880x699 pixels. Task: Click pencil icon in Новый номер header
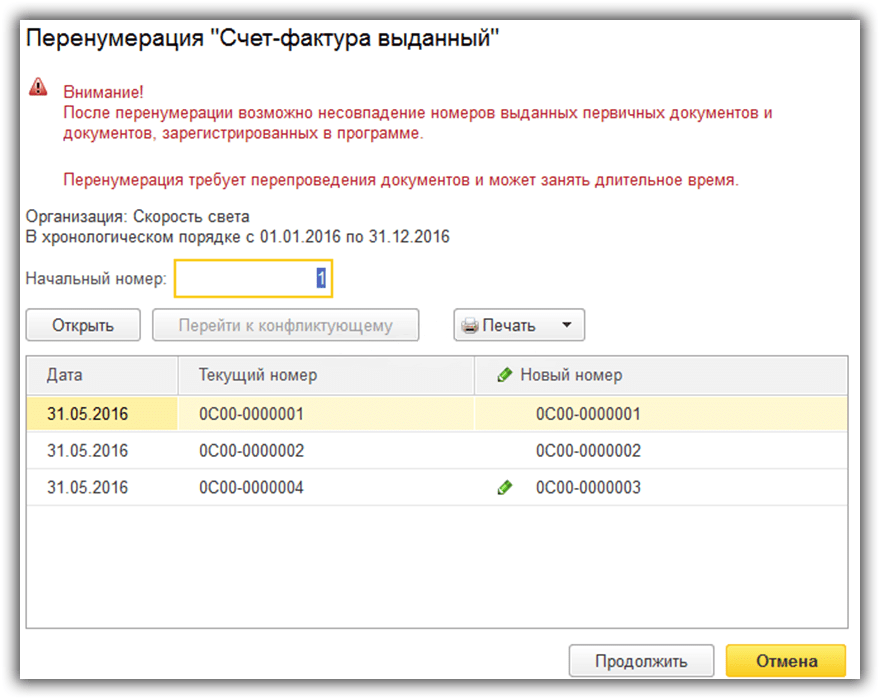[505, 375]
